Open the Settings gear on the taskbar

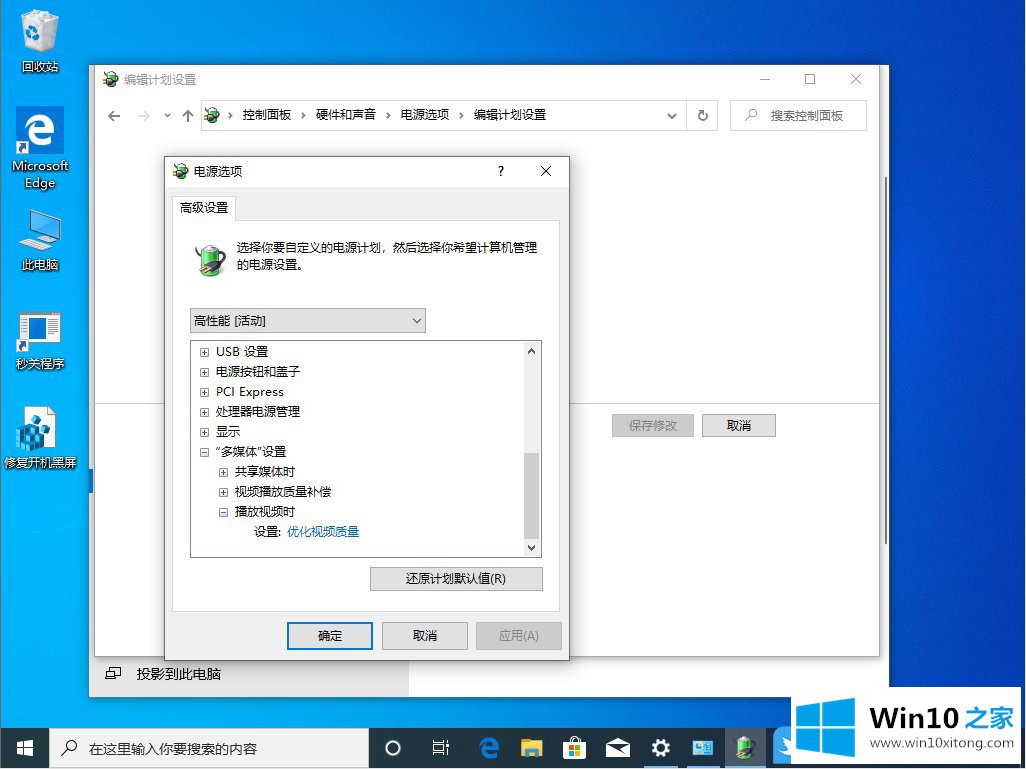pos(660,748)
